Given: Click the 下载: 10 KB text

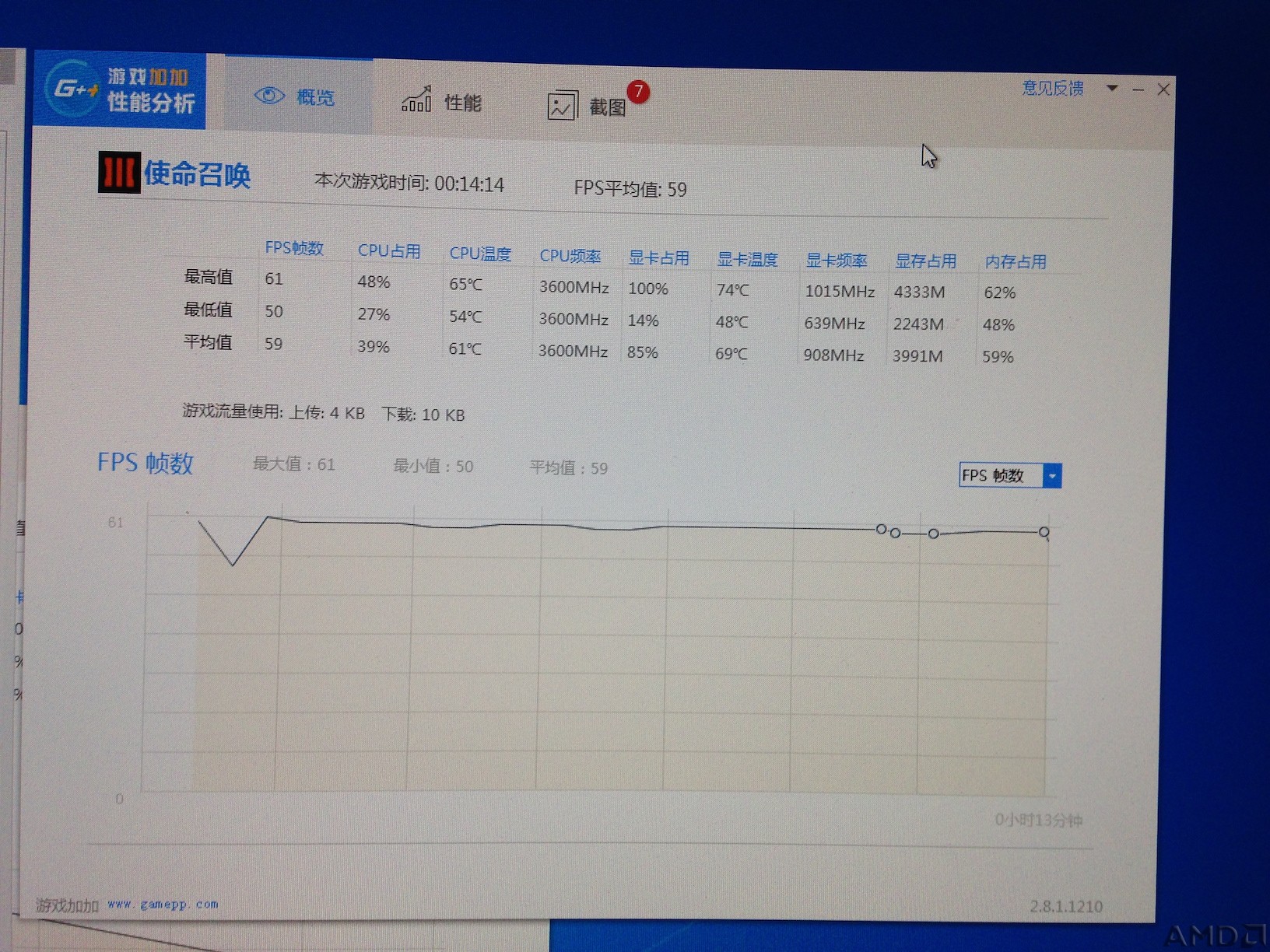Looking at the screenshot, I should [423, 415].
